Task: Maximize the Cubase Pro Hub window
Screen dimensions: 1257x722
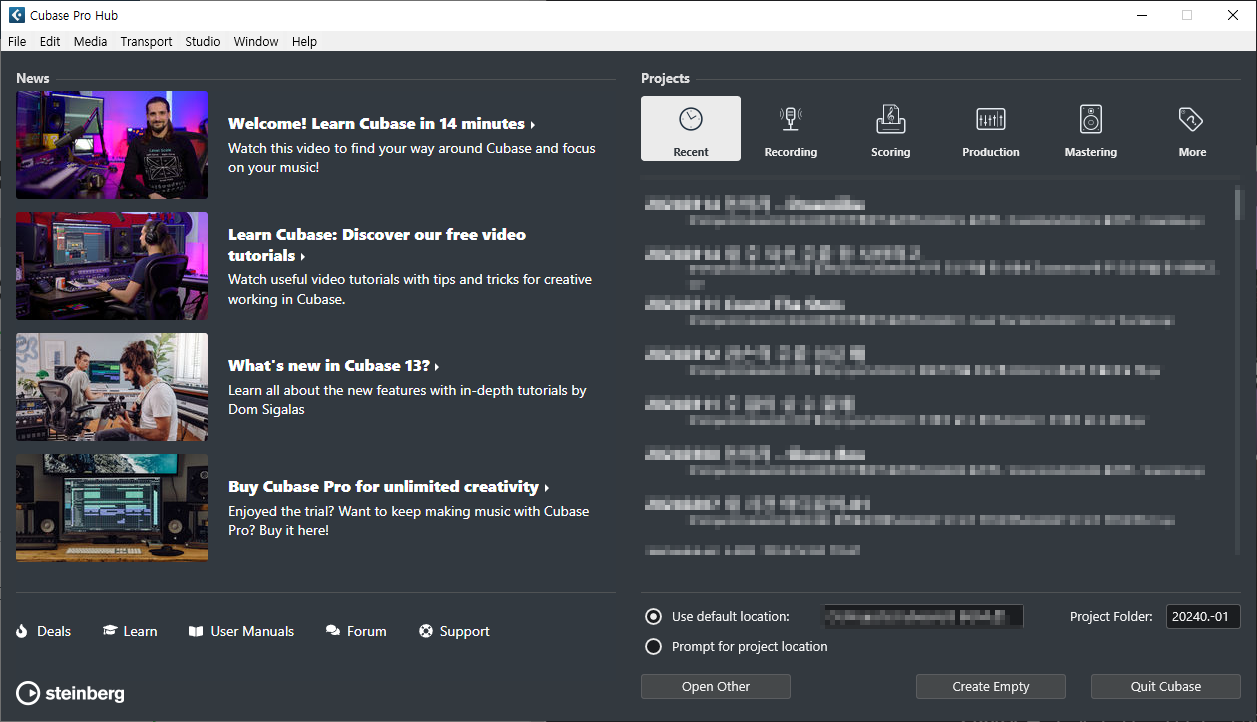Action: [1187, 15]
